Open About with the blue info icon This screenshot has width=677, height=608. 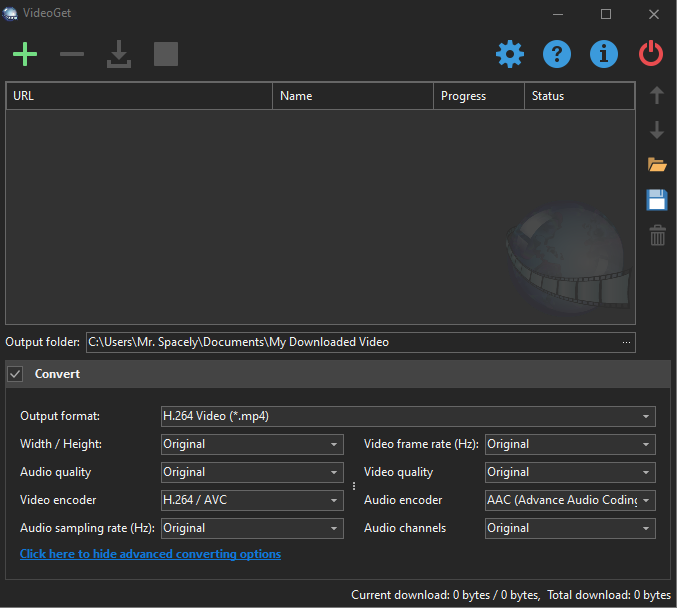(x=604, y=54)
